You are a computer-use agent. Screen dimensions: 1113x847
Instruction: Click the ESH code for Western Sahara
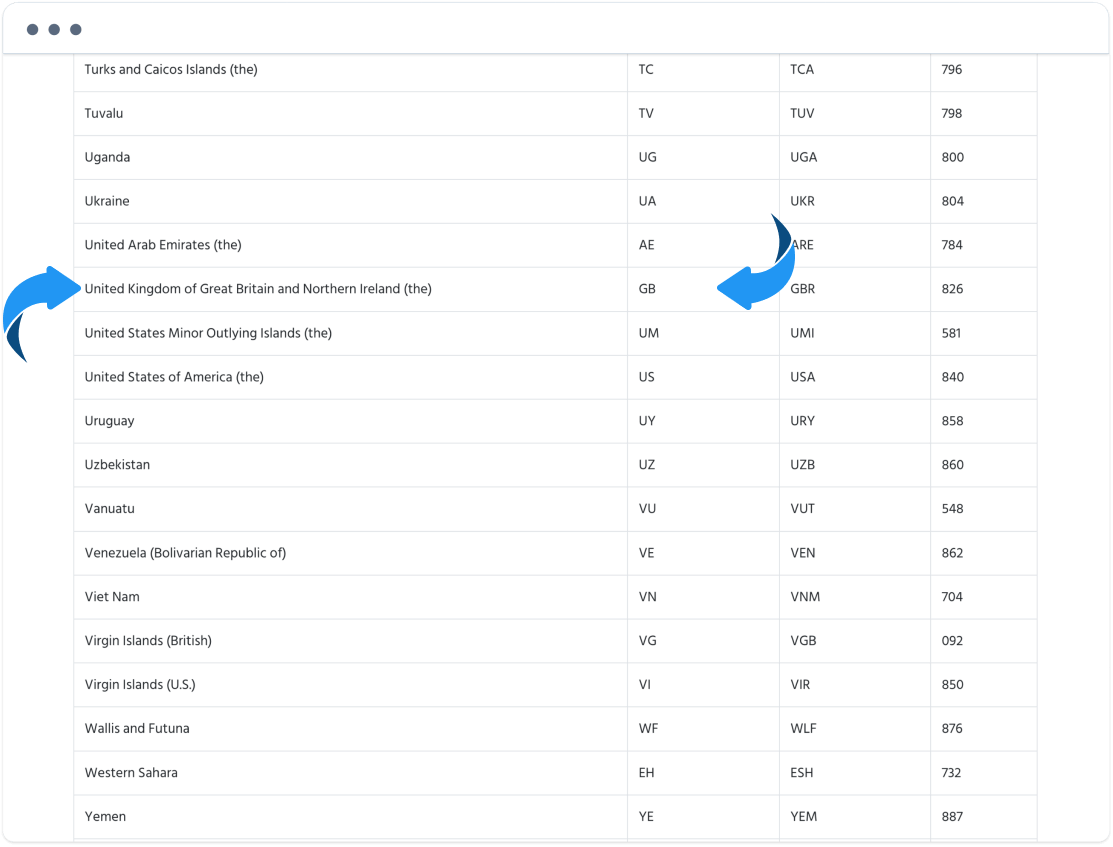[x=801, y=772]
